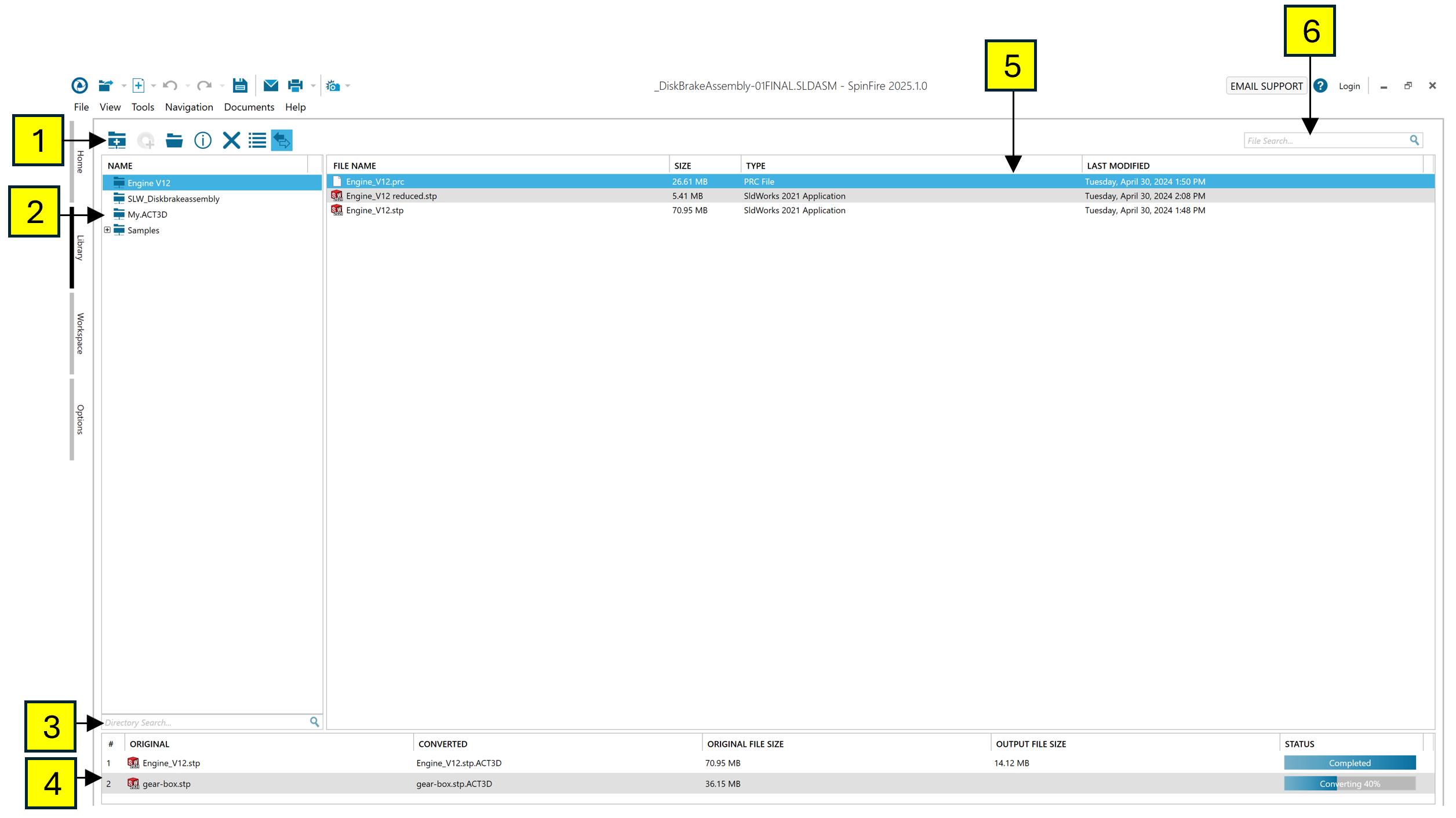Click the remove X icon in library toolbar
The width and height of the screenshot is (1456, 818).
click(231, 140)
